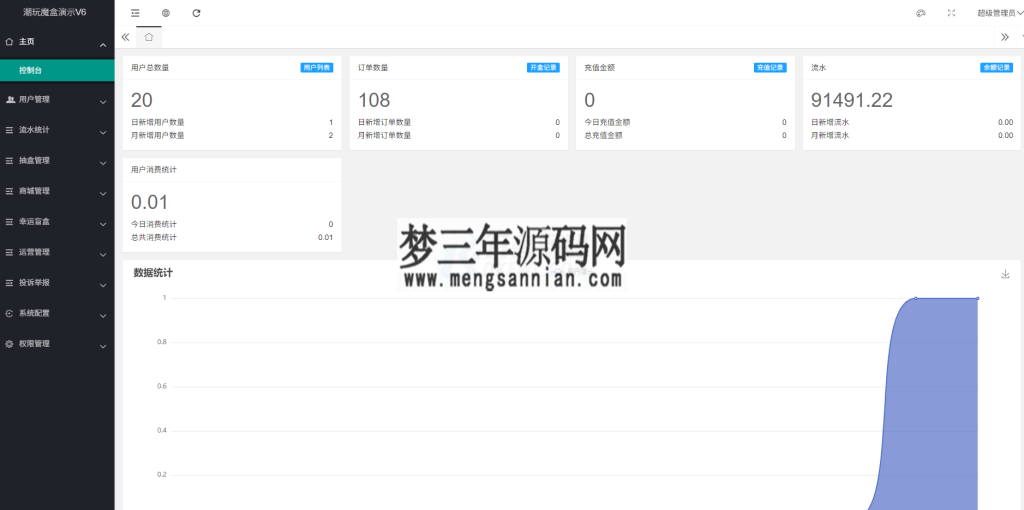The height and width of the screenshot is (510, 1024).
Task: Click the 充值记录 badge button
Action: (x=770, y=67)
